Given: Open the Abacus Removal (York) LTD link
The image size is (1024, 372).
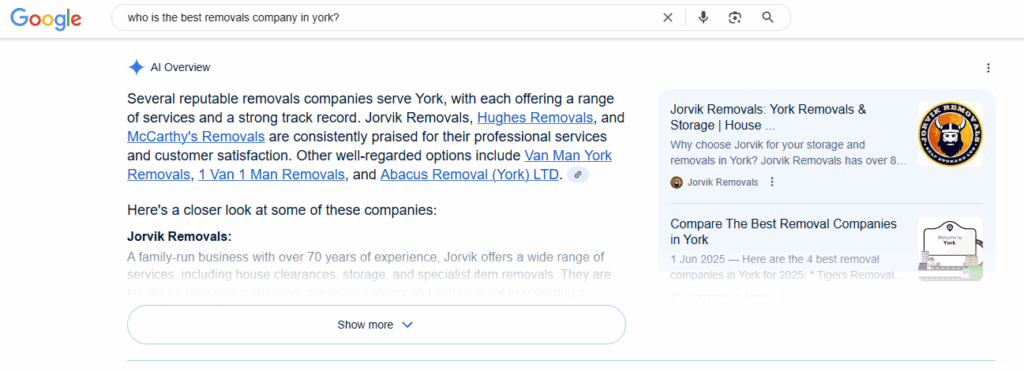Looking at the screenshot, I should [470, 175].
